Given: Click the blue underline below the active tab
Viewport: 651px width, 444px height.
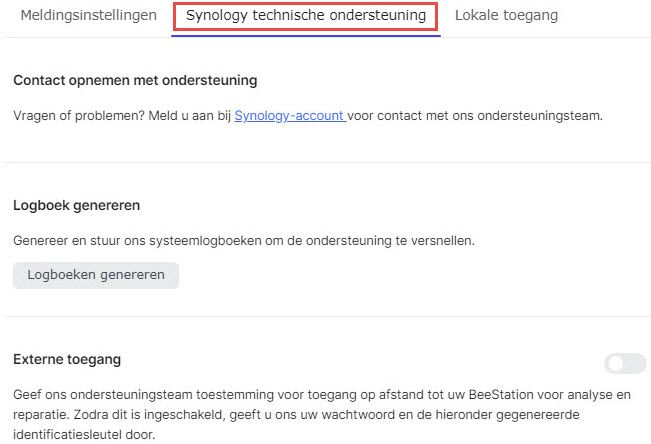Looking at the screenshot, I should point(306,35).
